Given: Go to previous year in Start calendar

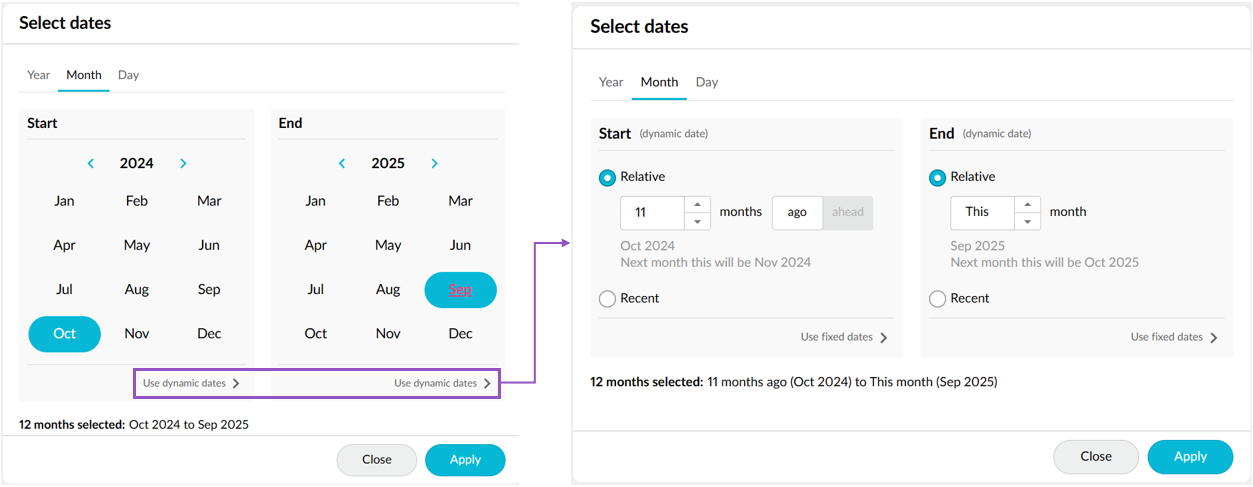Looking at the screenshot, I should 91,163.
